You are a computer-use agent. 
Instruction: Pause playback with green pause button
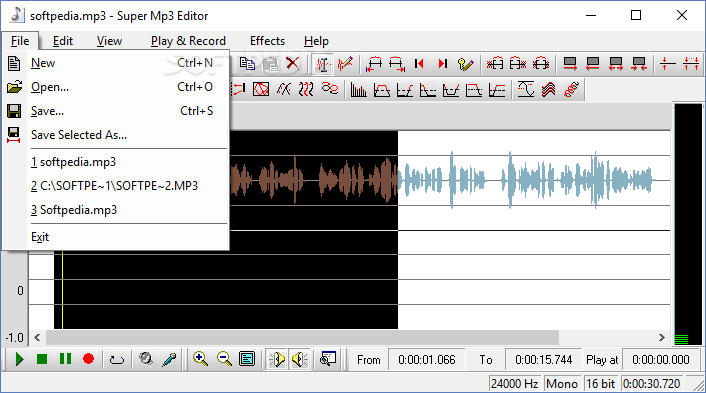[65, 359]
